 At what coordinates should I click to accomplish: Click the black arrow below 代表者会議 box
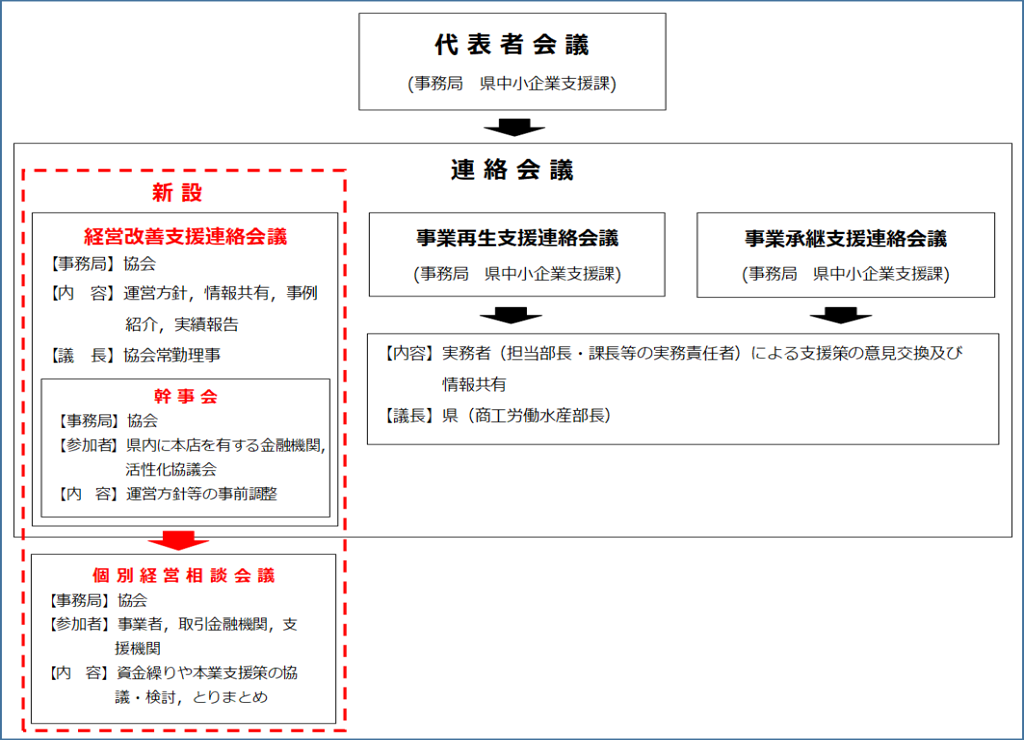tap(513, 127)
